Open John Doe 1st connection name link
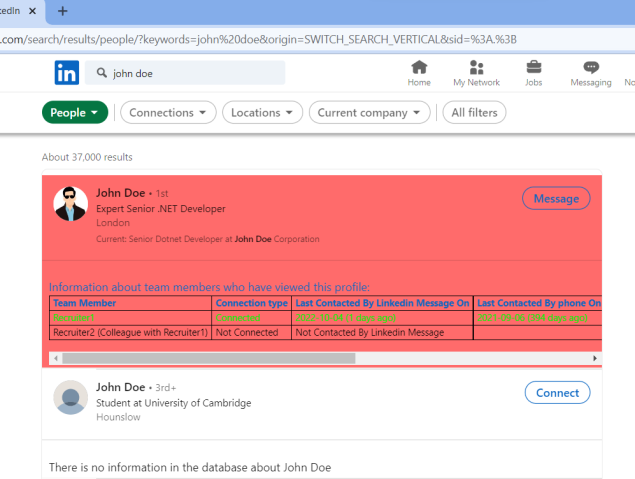Viewport: 635px width, 479px height. click(120, 193)
